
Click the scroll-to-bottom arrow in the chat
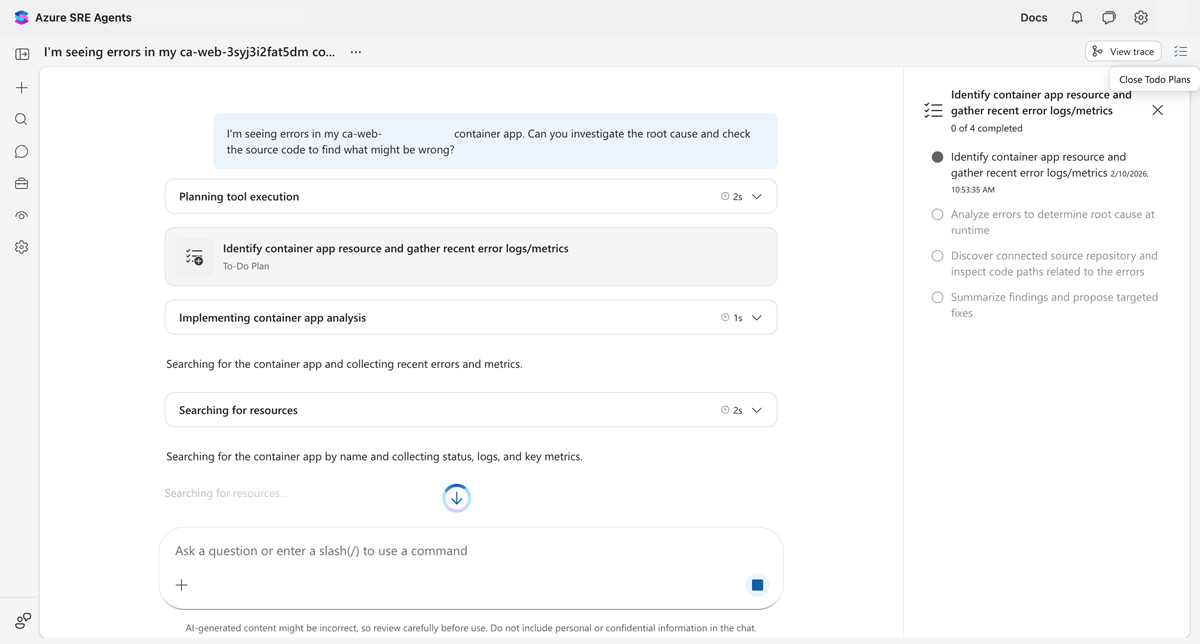(456, 497)
